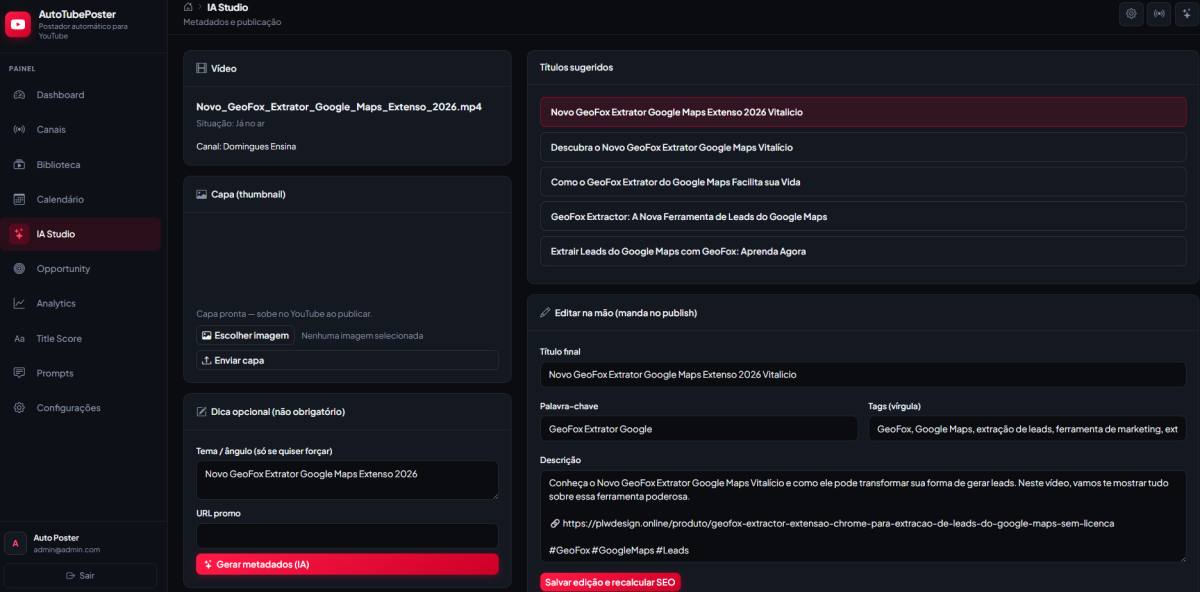Viewport: 1200px width, 592px height.
Task: Click the Auto Poster avatar 'A' icon
Action: pos(16,543)
